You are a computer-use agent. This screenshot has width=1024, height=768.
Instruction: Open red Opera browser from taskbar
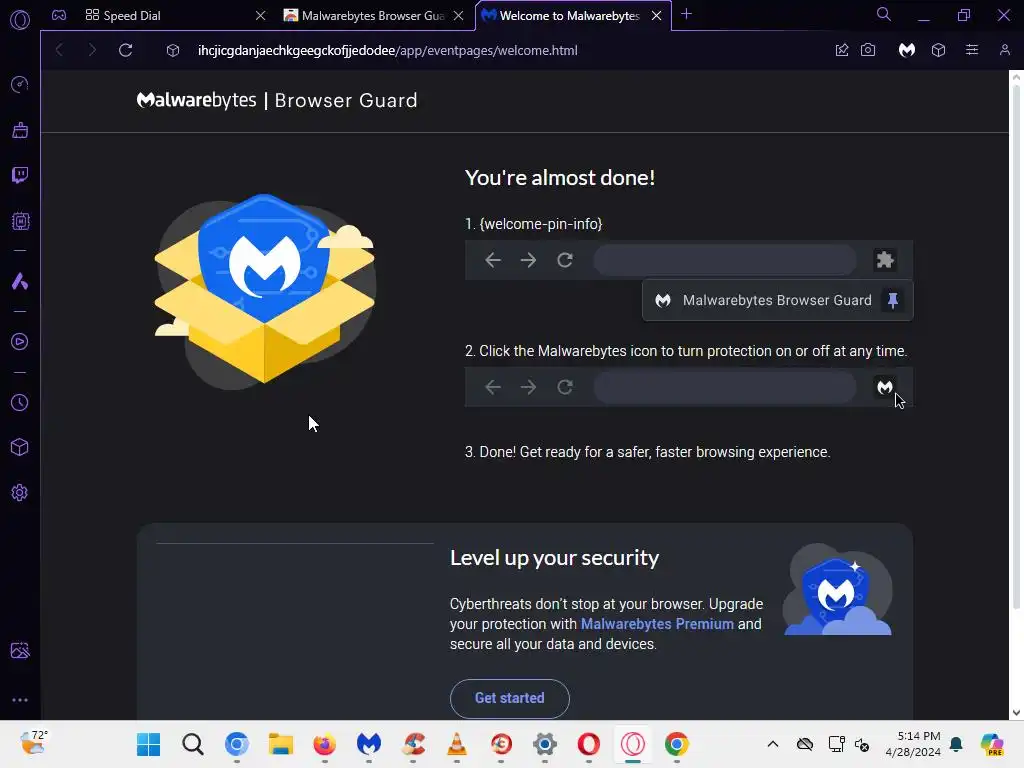[588, 744]
